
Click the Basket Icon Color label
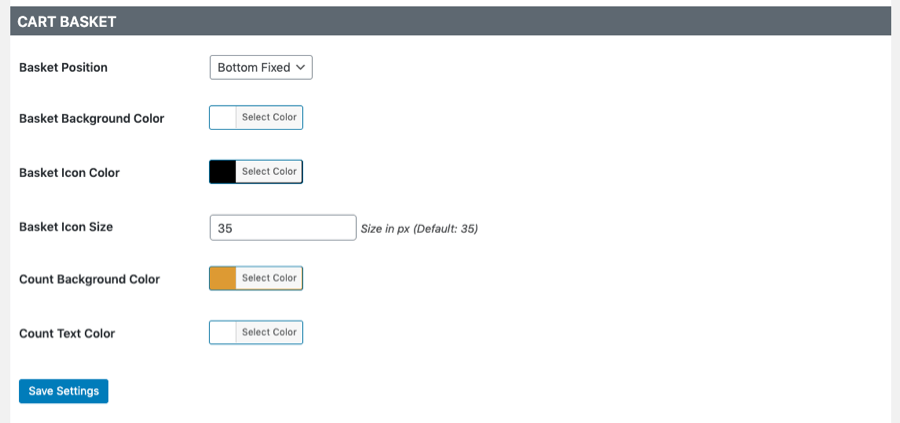point(69,173)
